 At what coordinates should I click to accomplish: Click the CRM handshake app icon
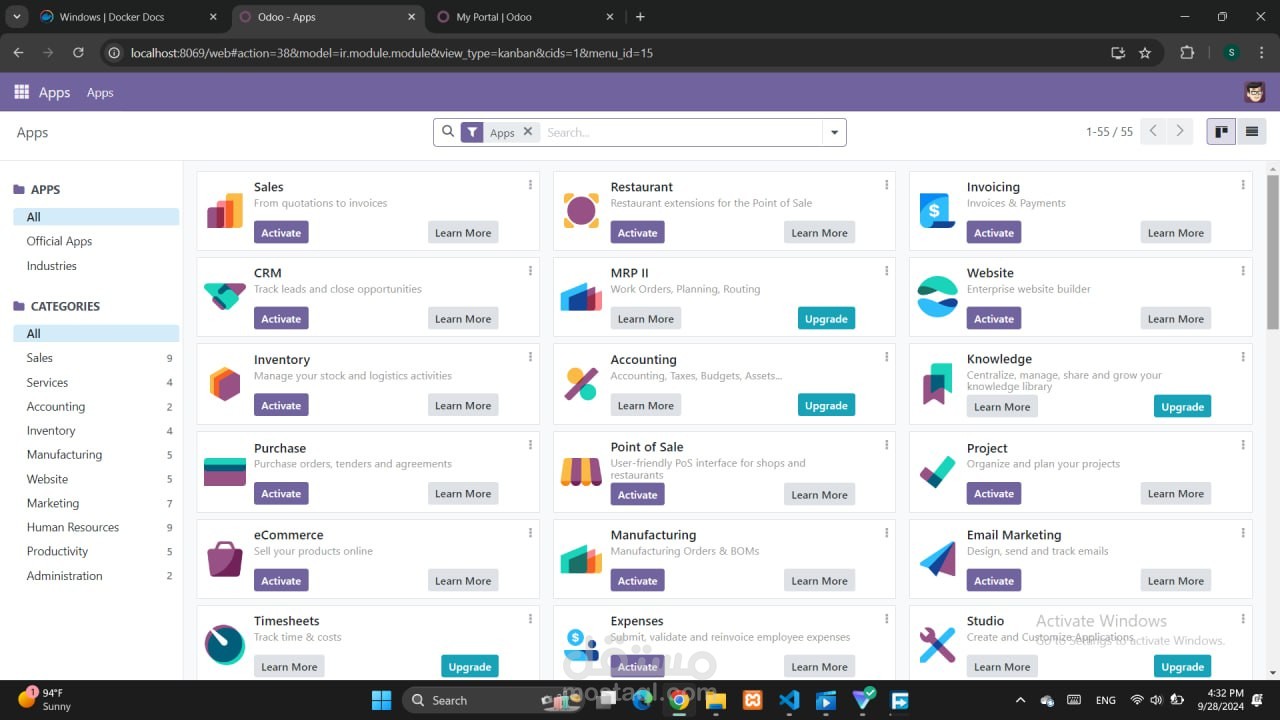click(225, 296)
